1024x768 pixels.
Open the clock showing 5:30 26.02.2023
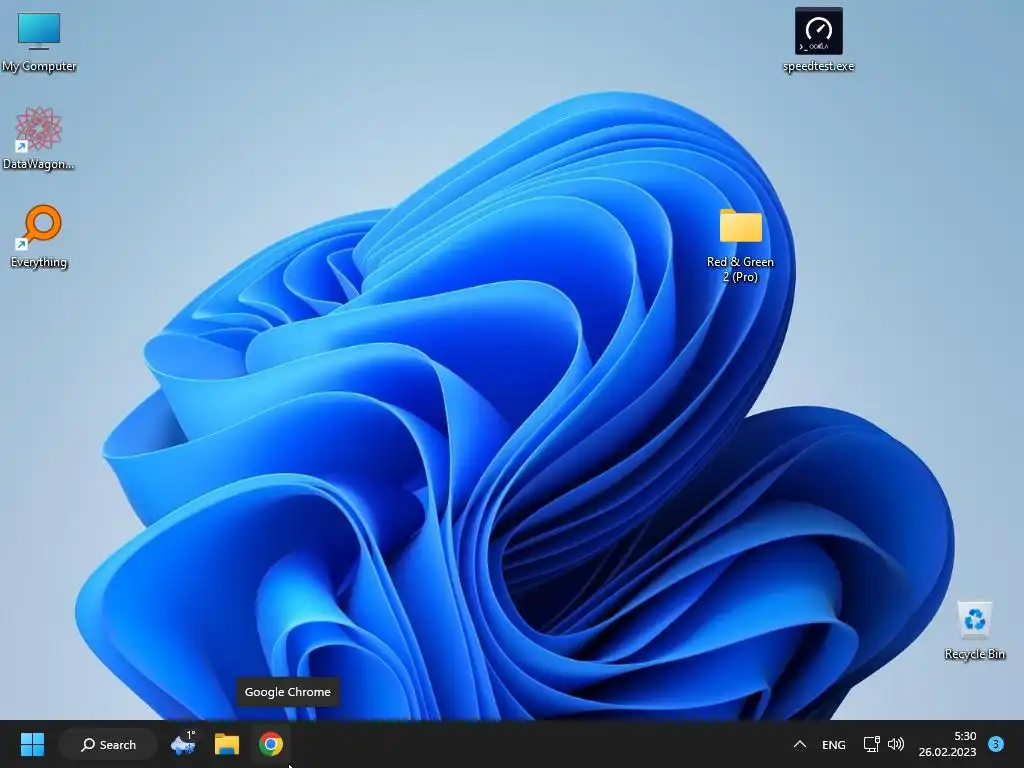(947, 744)
